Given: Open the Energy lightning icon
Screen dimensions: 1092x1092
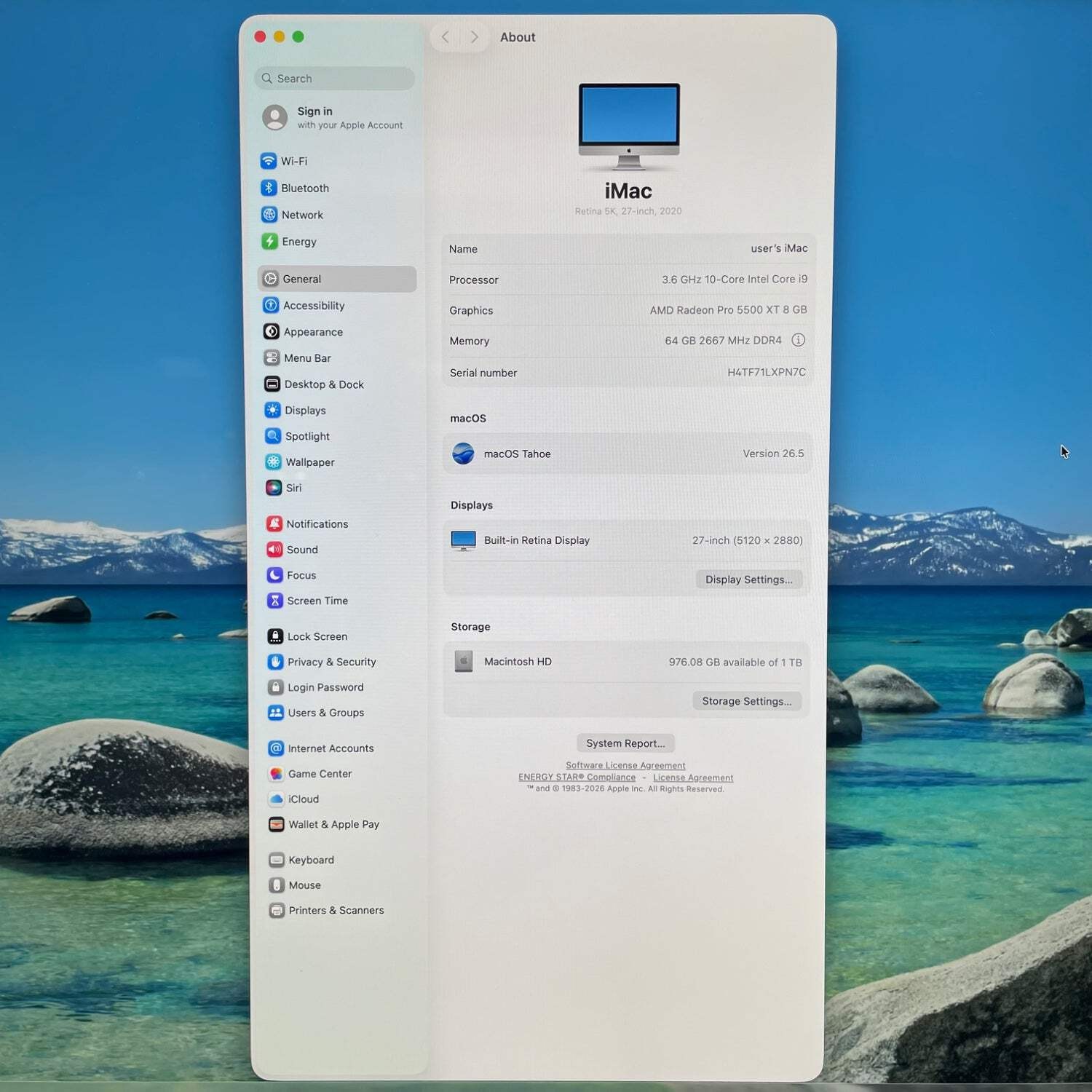Looking at the screenshot, I should [270, 242].
